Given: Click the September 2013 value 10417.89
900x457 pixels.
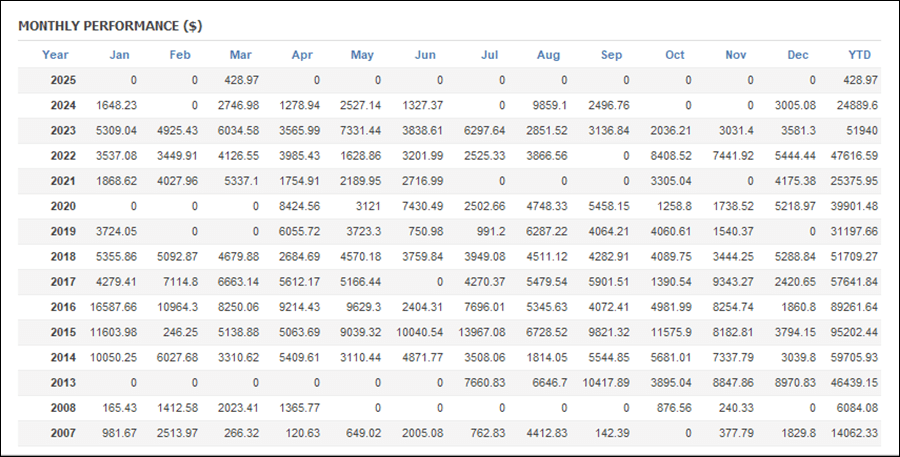Looking at the screenshot, I should pos(606,383).
